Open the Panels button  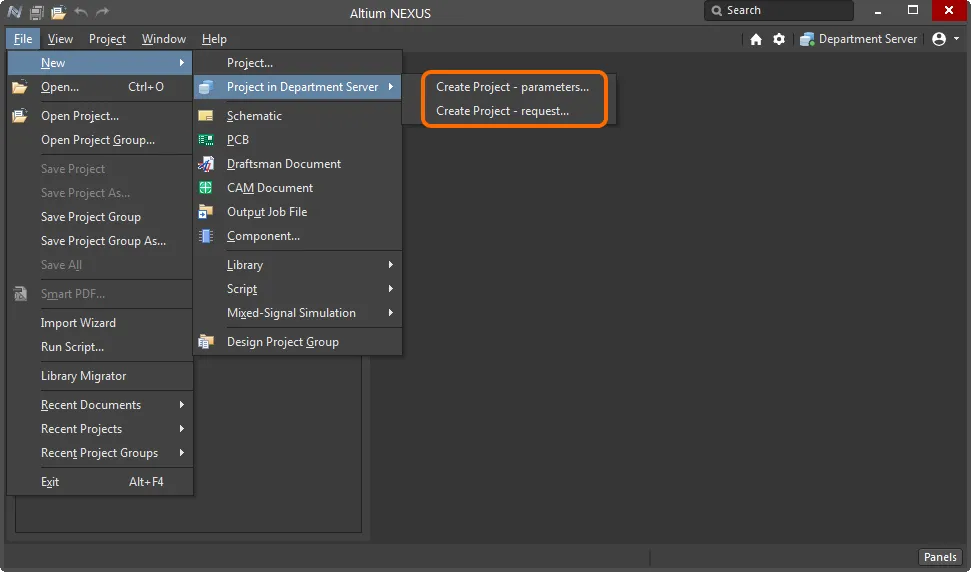(x=940, y=557)
